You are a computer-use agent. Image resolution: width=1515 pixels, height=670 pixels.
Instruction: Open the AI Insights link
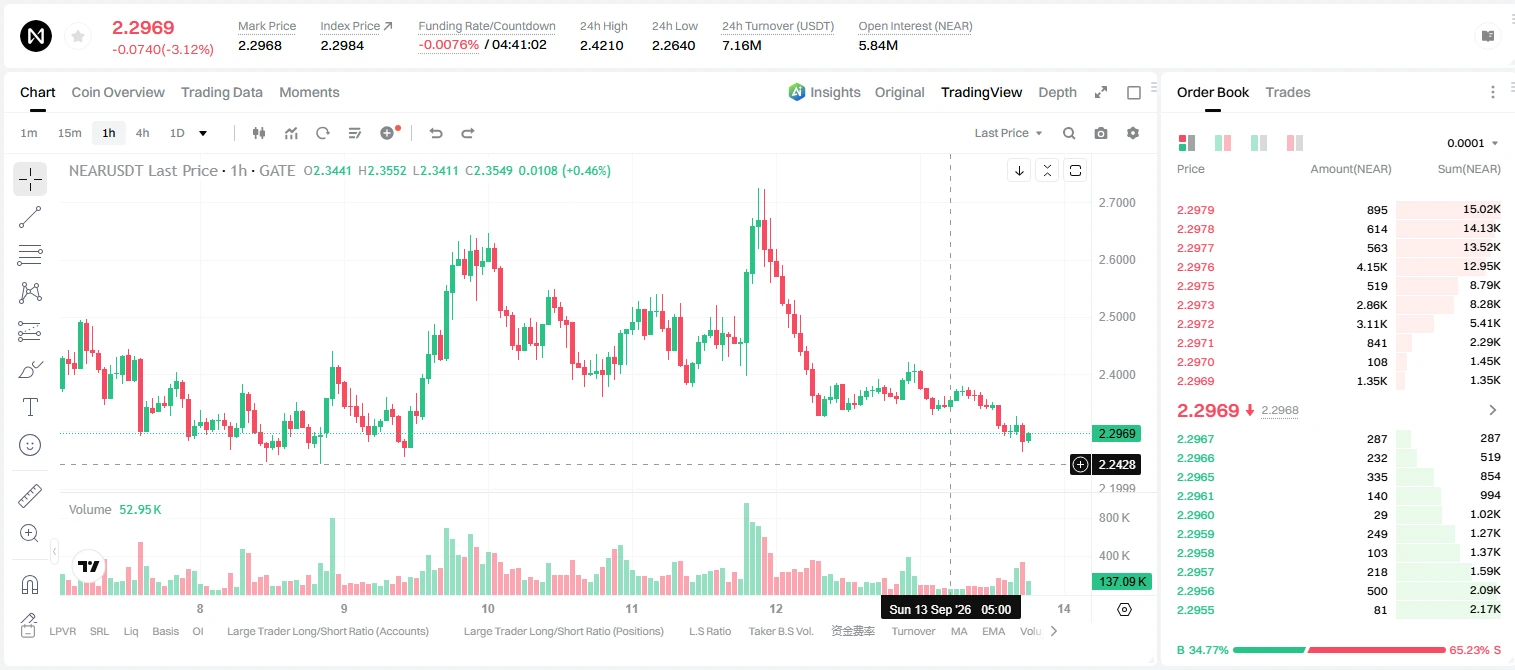[x=824, y=92]
